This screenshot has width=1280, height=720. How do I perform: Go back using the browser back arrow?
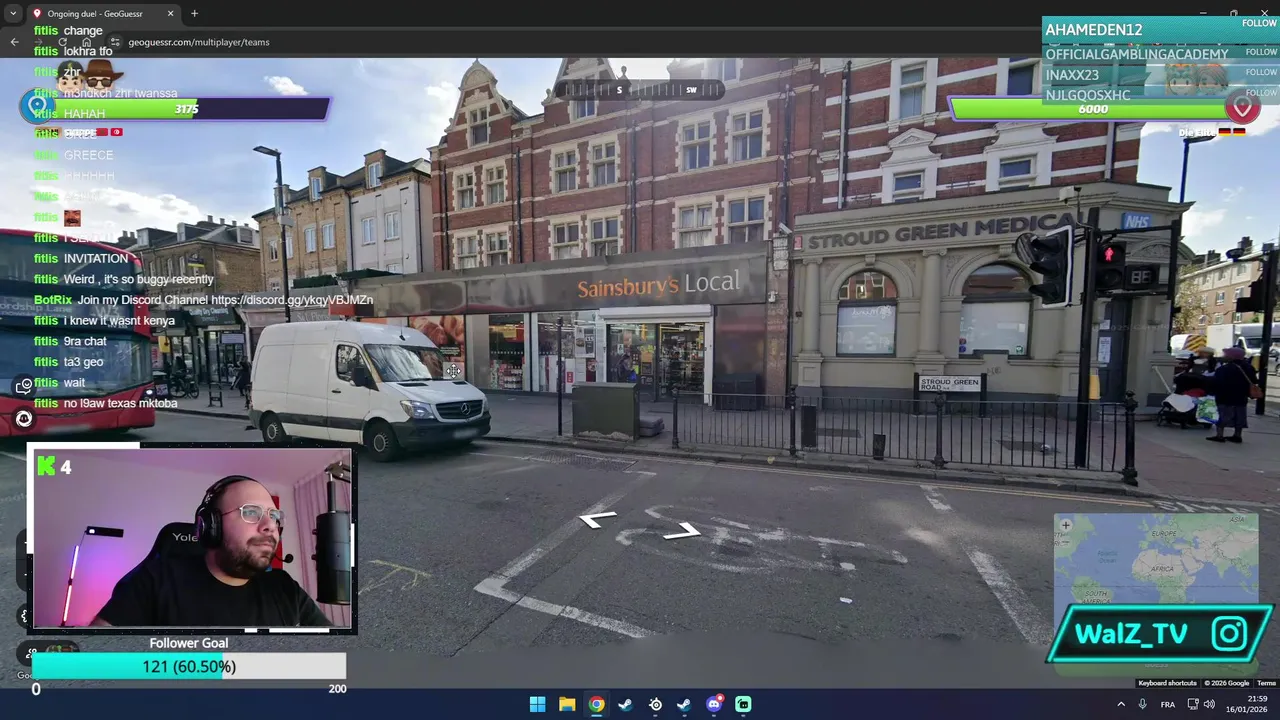(14, 42)
